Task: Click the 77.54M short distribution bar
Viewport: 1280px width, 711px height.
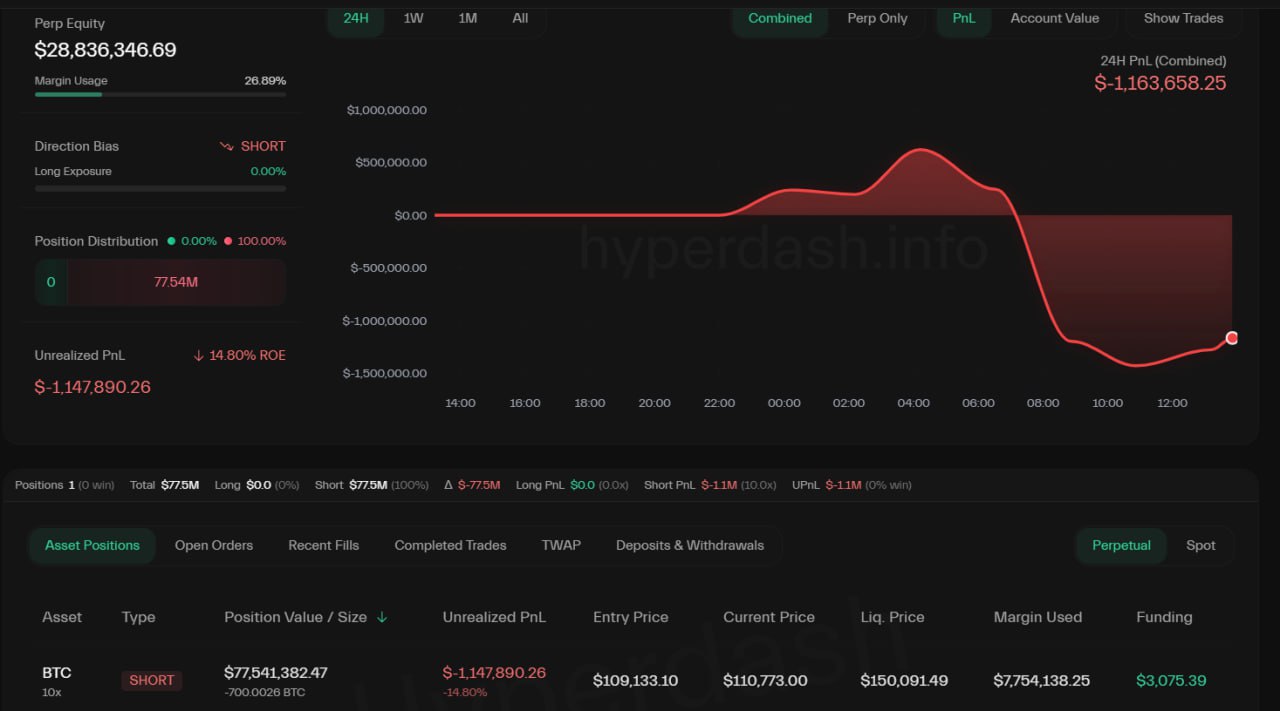Action: click(x=176, y=282)
